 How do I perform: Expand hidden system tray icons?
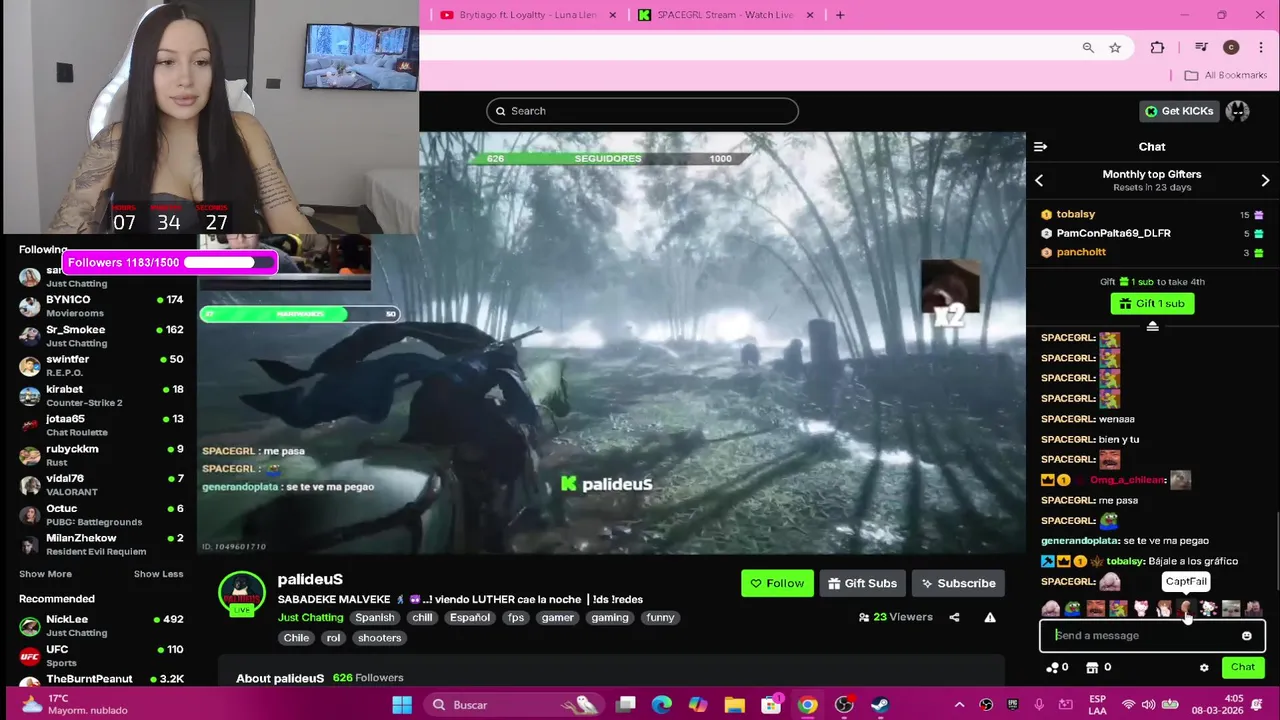959,705
